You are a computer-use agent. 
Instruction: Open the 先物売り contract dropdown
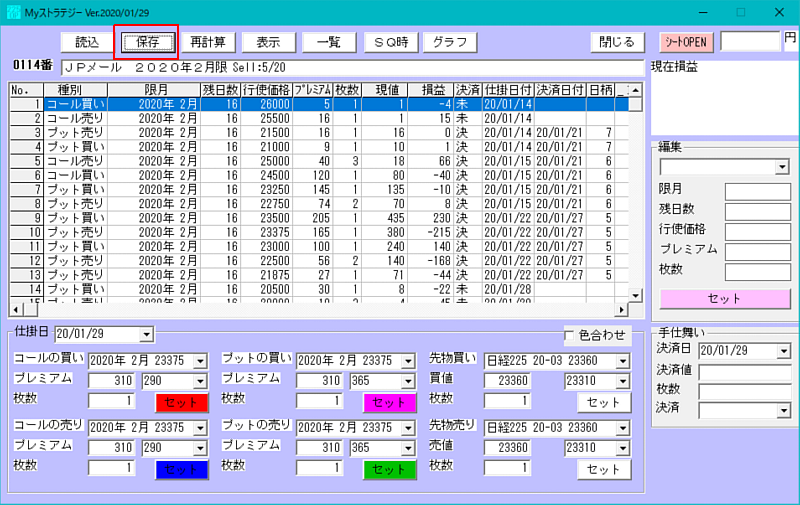coord(623,428)
